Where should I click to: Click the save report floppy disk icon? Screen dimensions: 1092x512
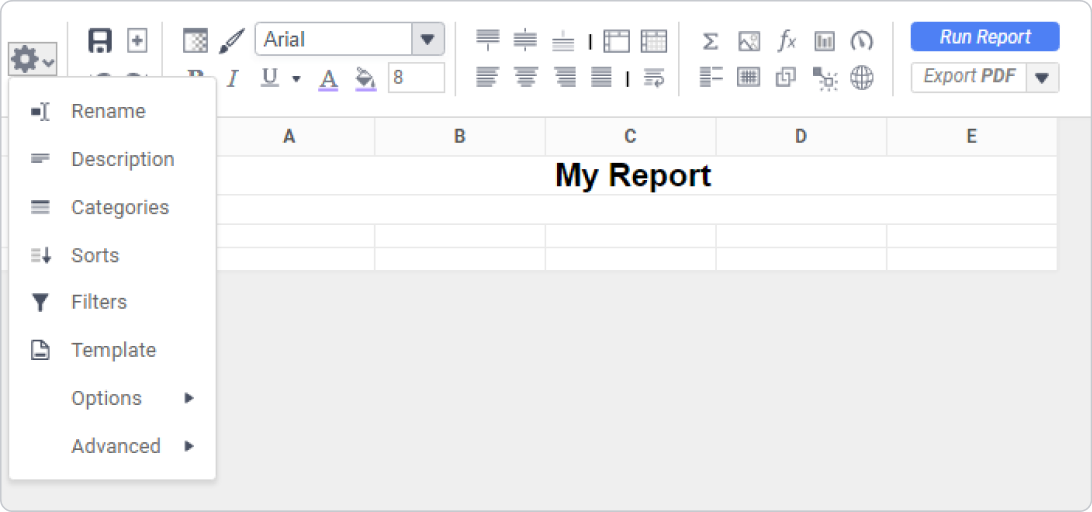click(100, 41)
